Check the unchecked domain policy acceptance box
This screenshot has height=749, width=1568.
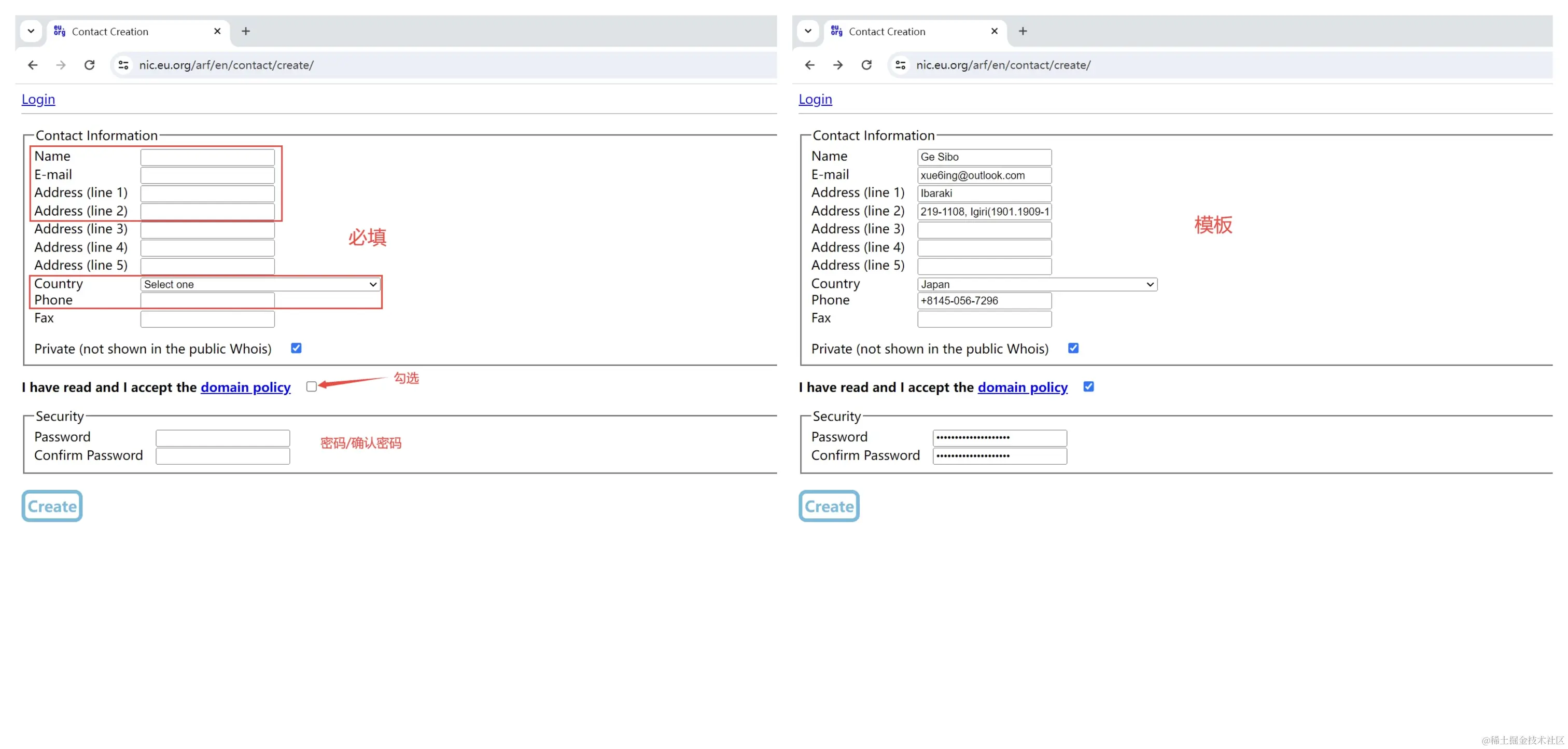tap(312, 386)
